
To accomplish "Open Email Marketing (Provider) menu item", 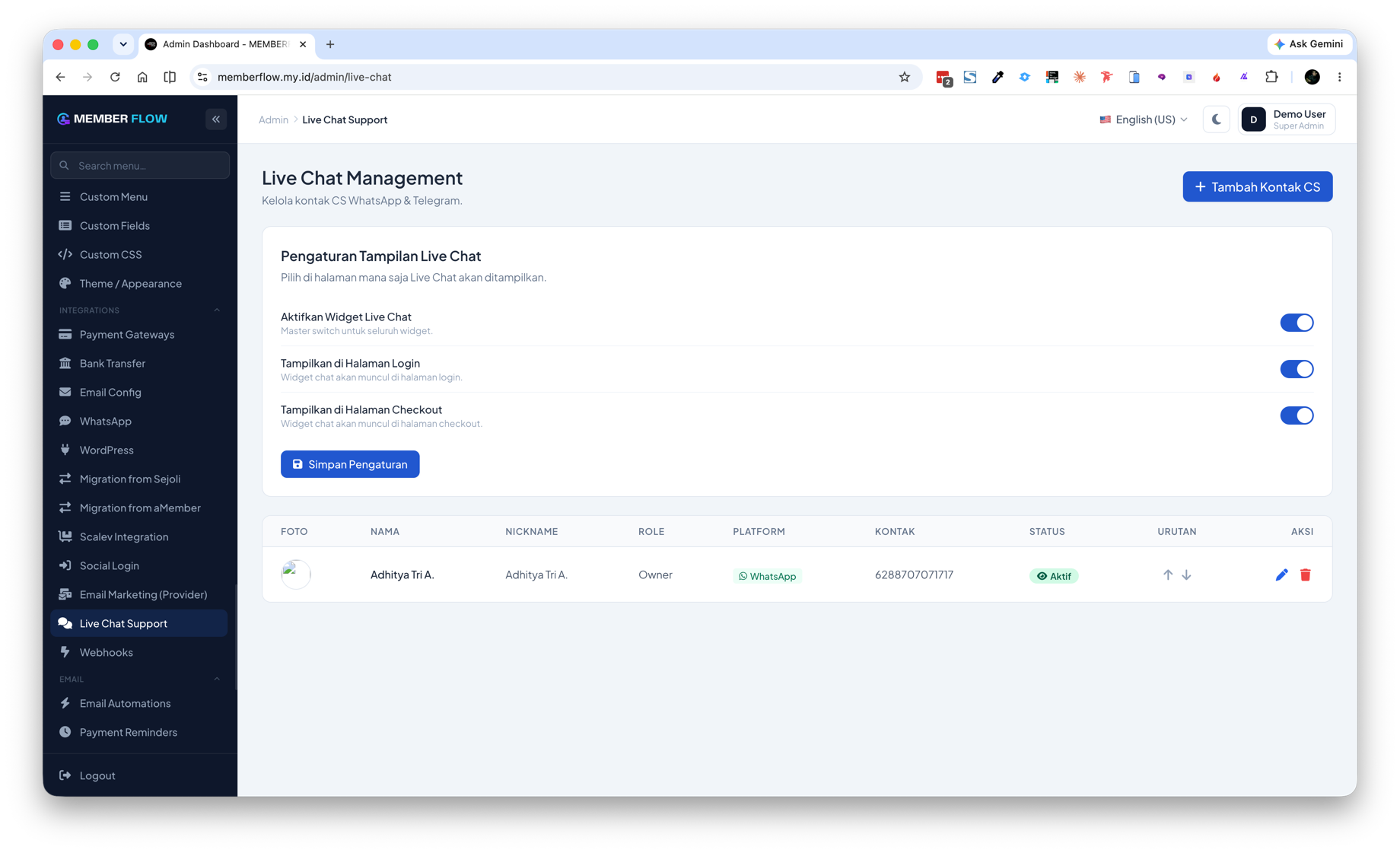I will [x=139, y=594].
